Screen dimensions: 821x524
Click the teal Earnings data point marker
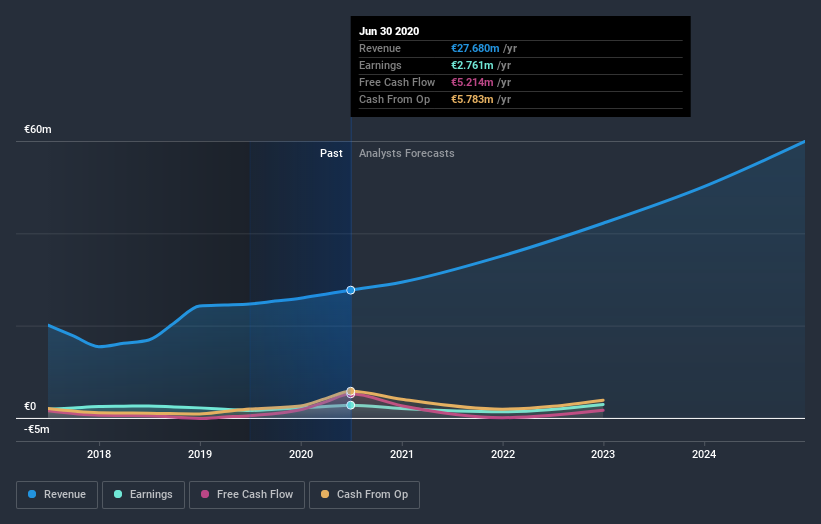pyautogui.click(x=351, y=405)
